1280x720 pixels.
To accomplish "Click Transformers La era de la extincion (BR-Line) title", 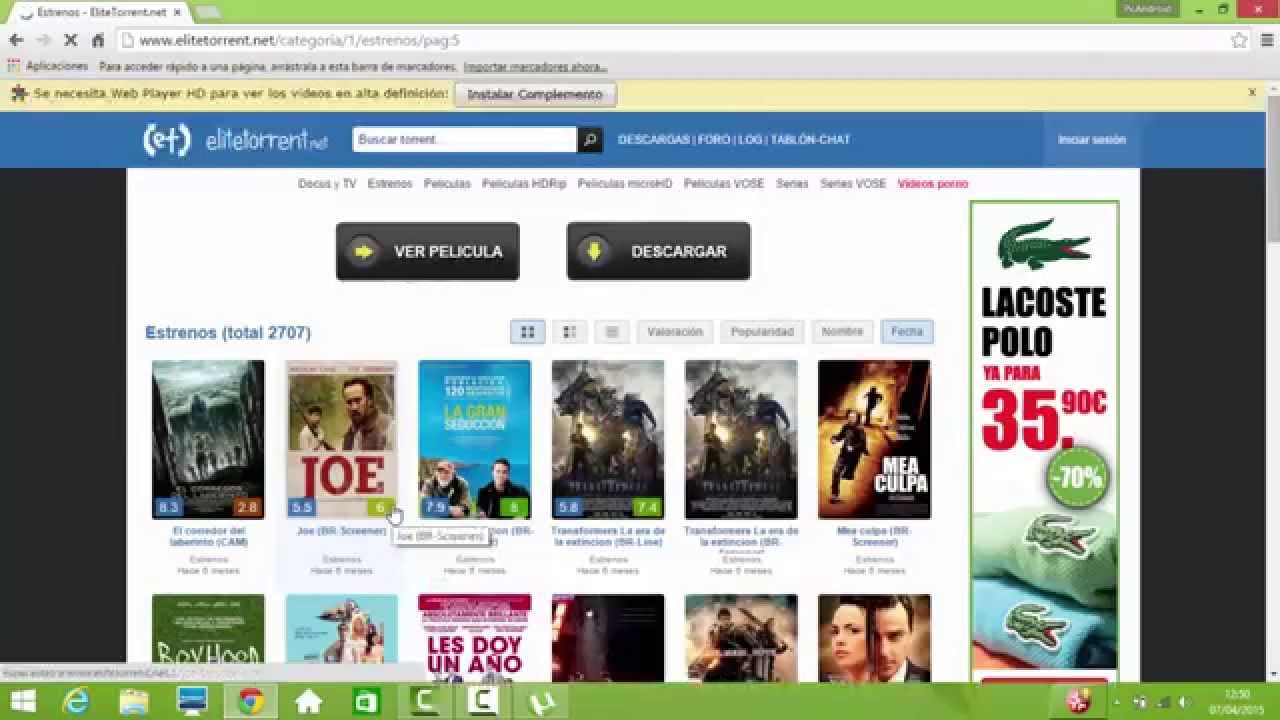I will click(x=608, y=536).
